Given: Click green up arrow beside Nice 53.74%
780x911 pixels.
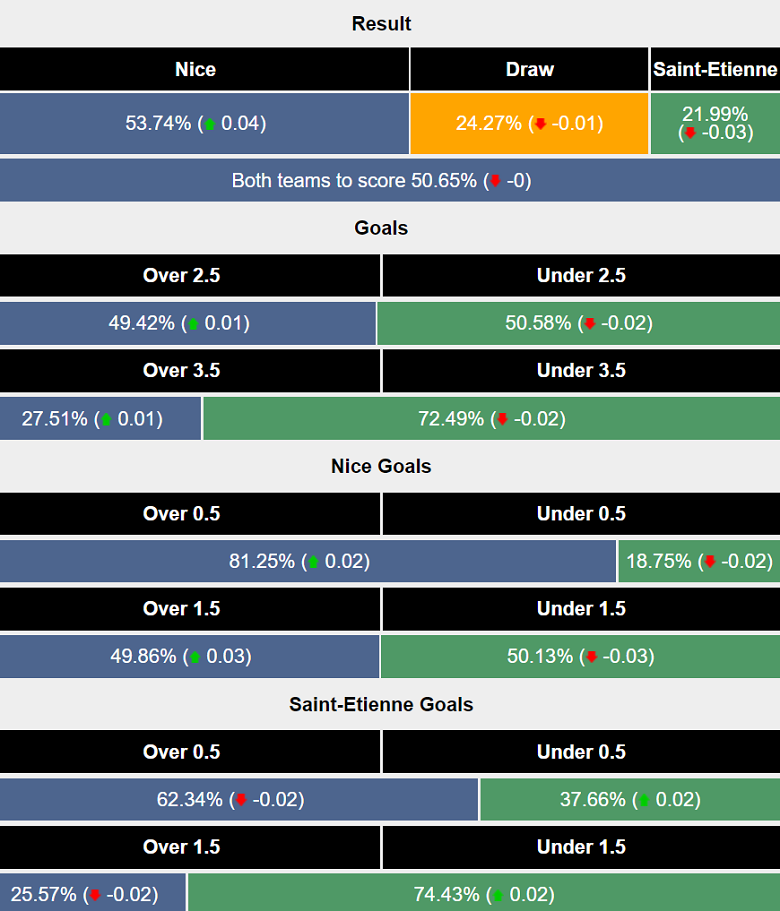Looking at the screenshot, I should pyautogui.click(x=210, y=124).
